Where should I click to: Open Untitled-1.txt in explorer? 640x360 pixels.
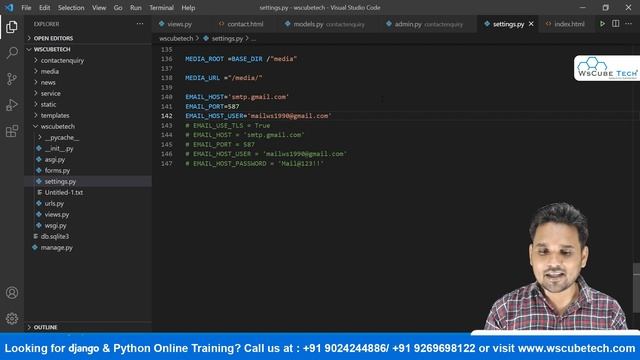88,192
